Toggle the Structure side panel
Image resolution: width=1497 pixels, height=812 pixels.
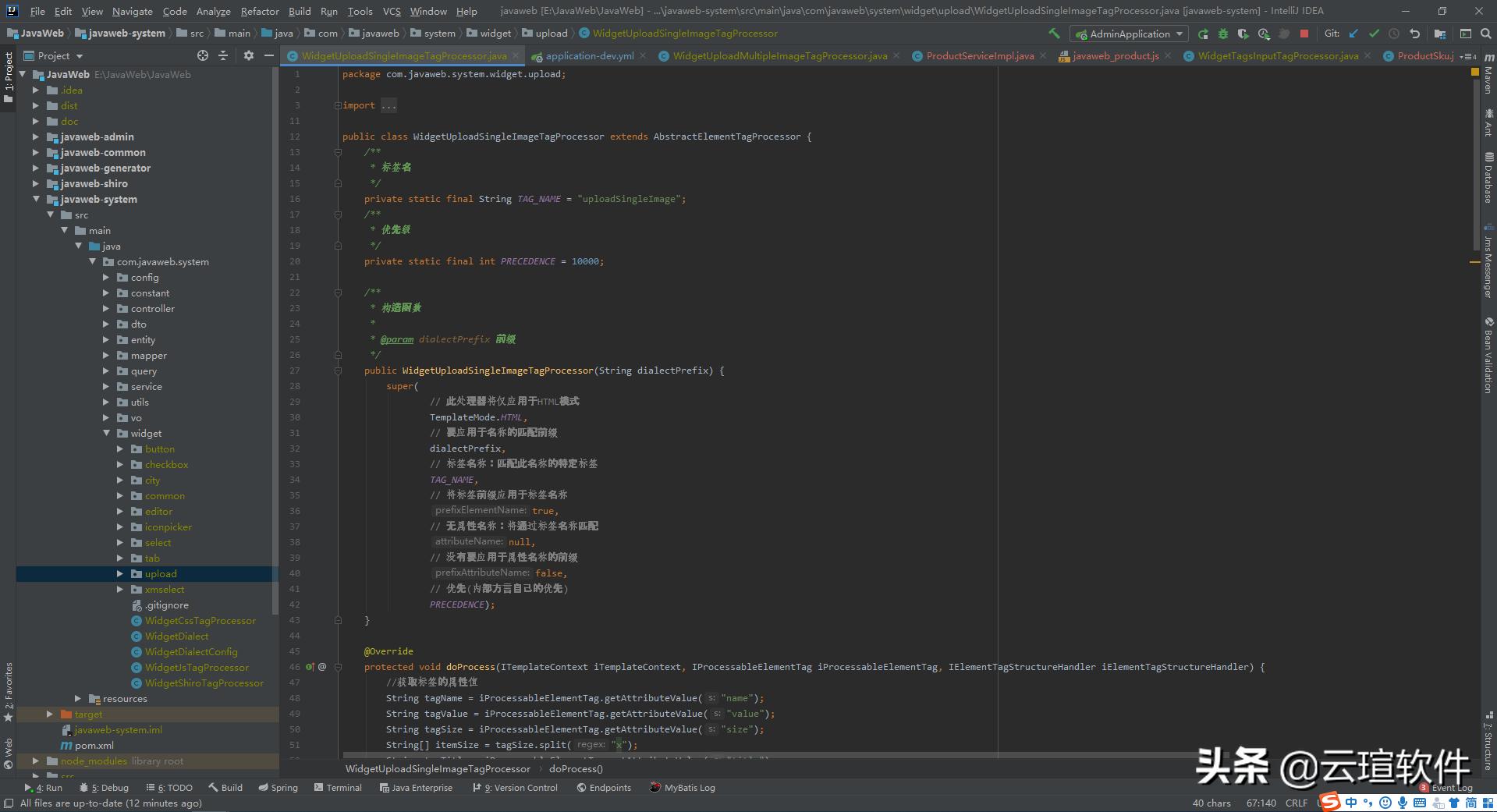click(x=1488, y=741)
